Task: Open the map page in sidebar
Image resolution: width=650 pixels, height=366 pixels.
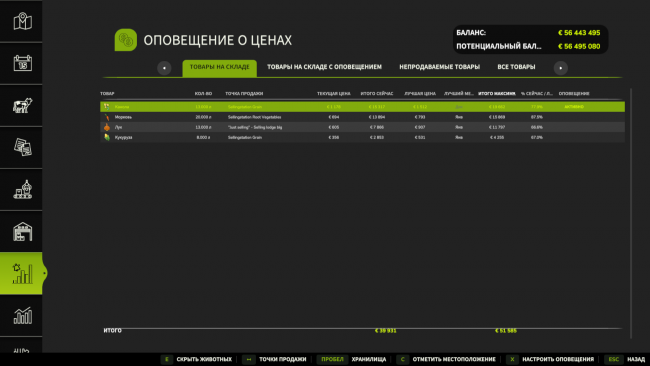Action: coord(22,21)
